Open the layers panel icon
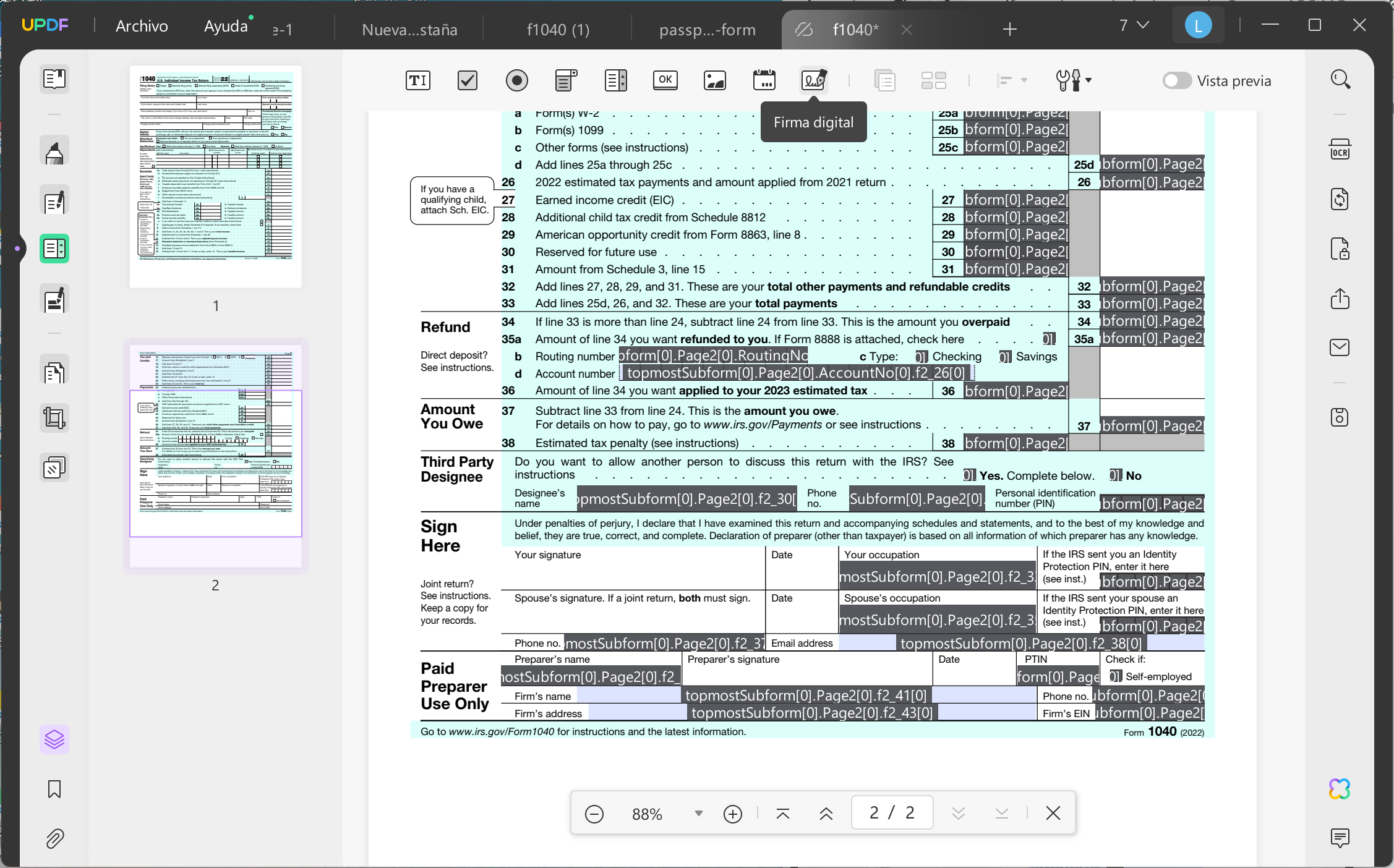The height and width of the screenshot is (868, 1394). click(54, 739)
